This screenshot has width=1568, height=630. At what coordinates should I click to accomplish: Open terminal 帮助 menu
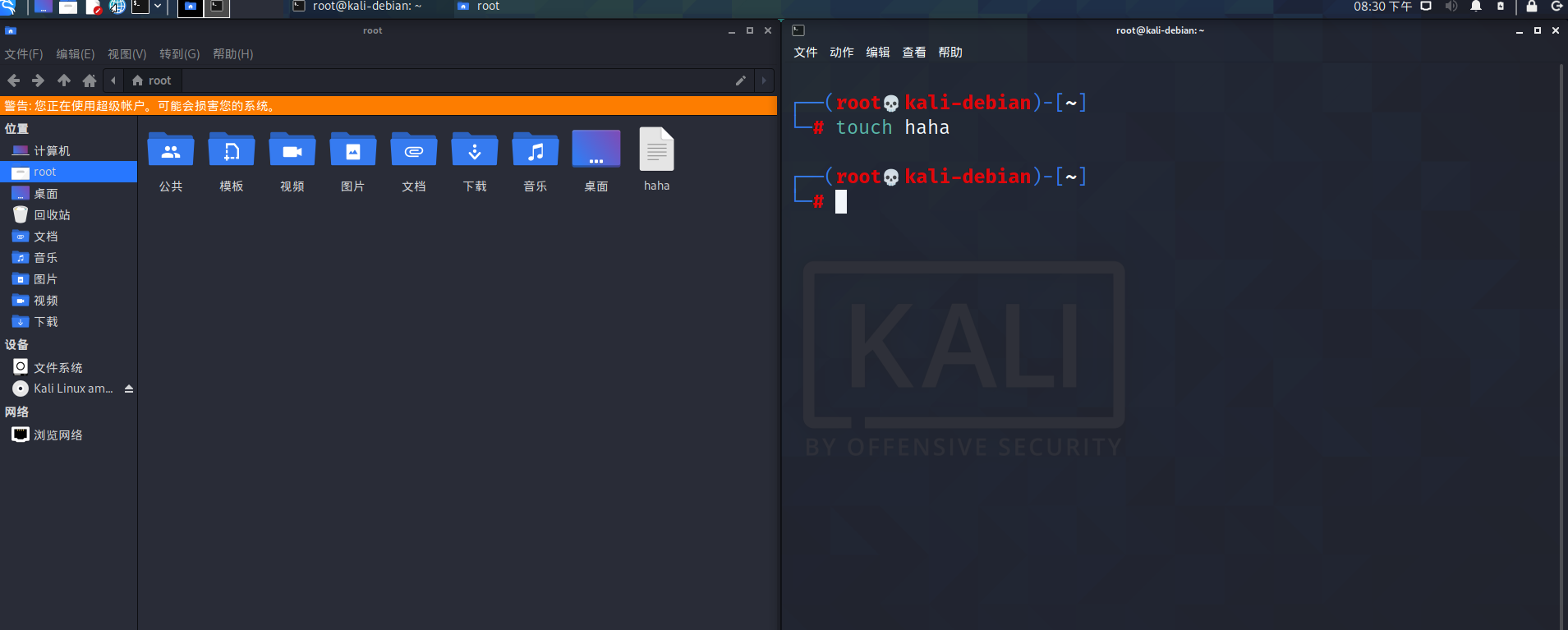[x=950, y=53]
